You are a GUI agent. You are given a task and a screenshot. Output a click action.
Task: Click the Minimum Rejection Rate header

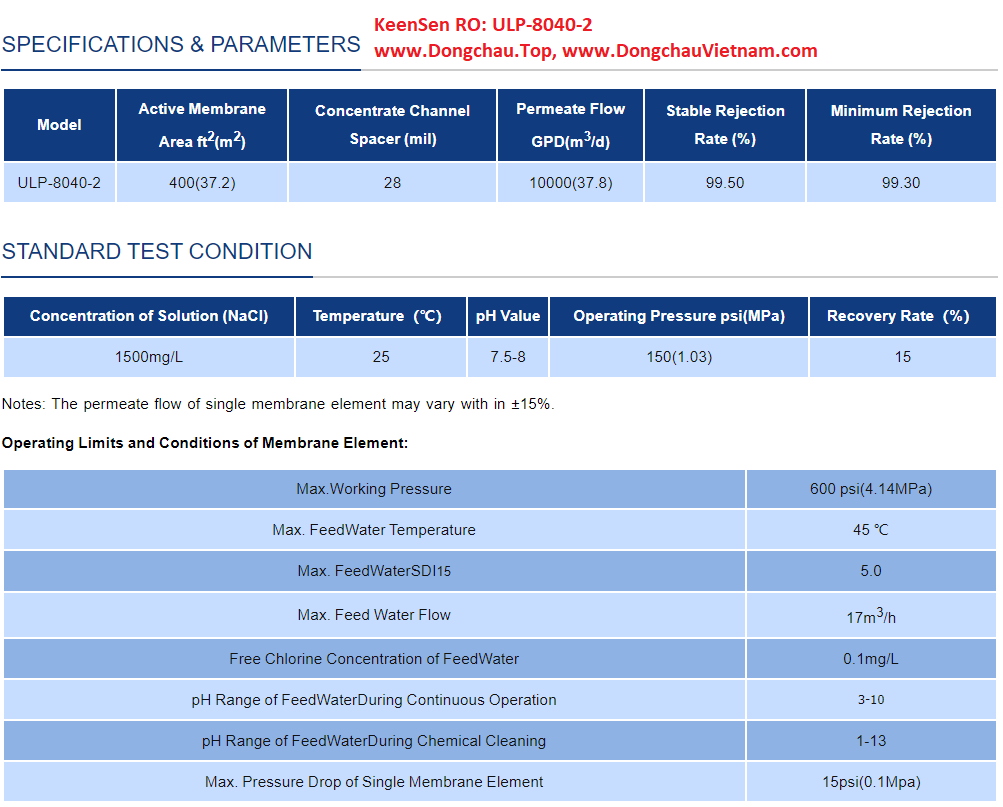900,125
